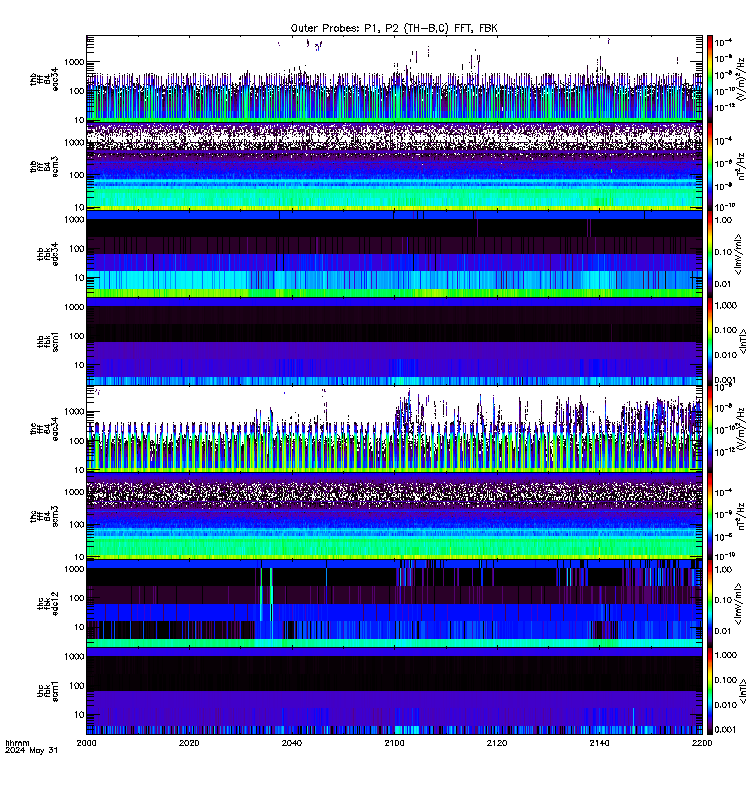Select the thc fbk edc12 panel label
This screenshot has height=800, width=750.
coord(48,604)
